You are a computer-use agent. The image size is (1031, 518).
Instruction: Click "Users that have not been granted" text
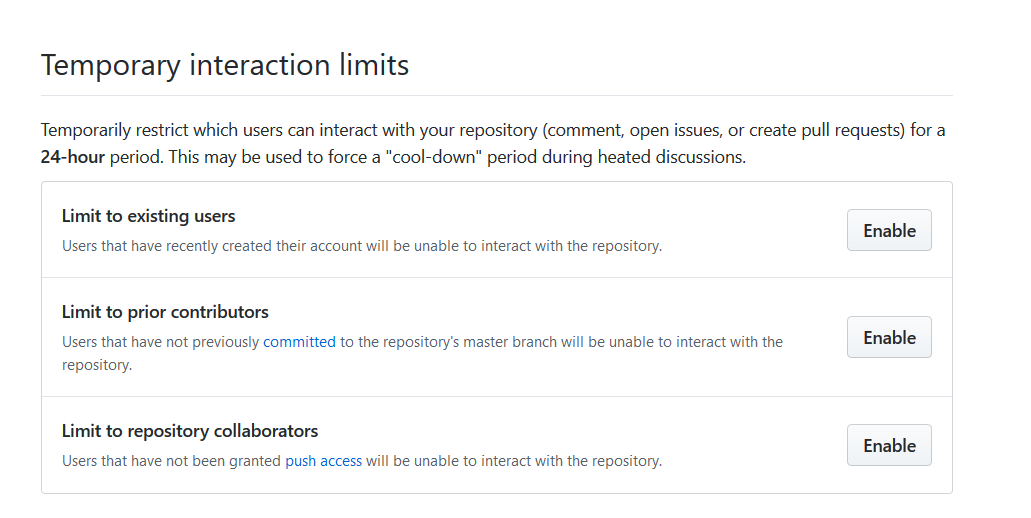[172, 461]
